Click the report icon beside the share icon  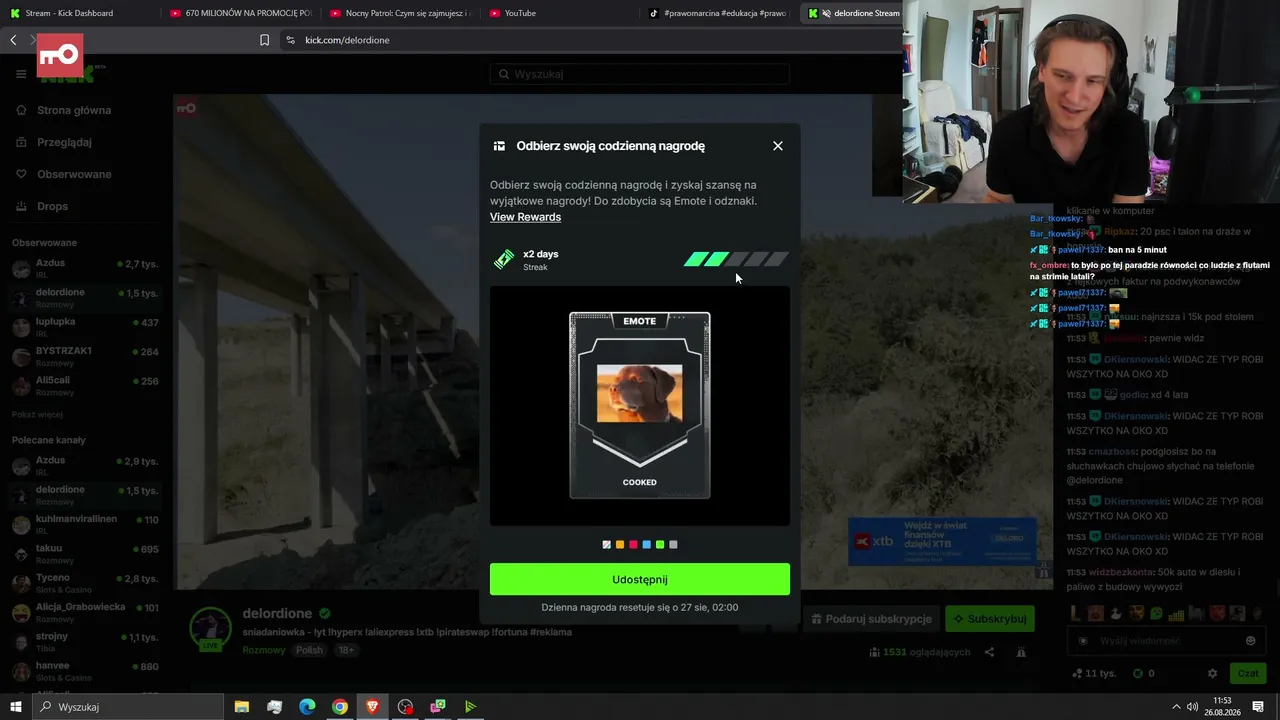[1021, 652]
